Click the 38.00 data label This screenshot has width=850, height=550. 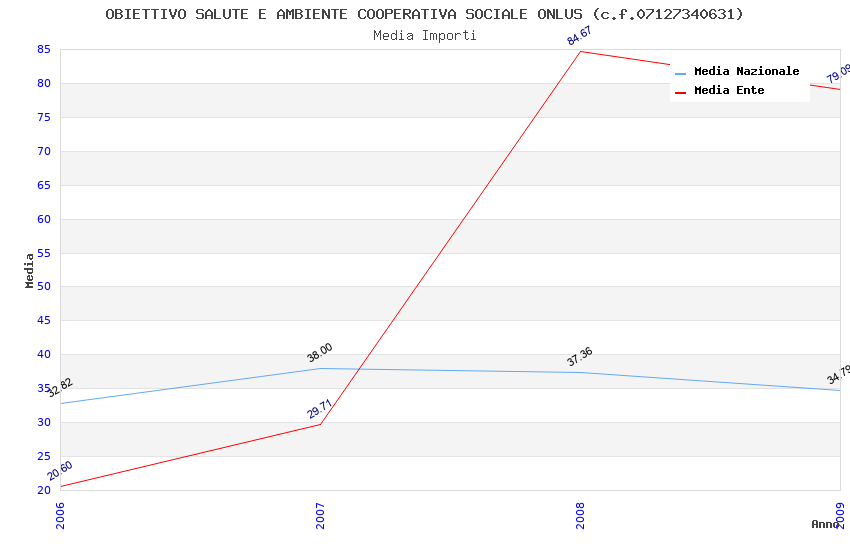319,353
